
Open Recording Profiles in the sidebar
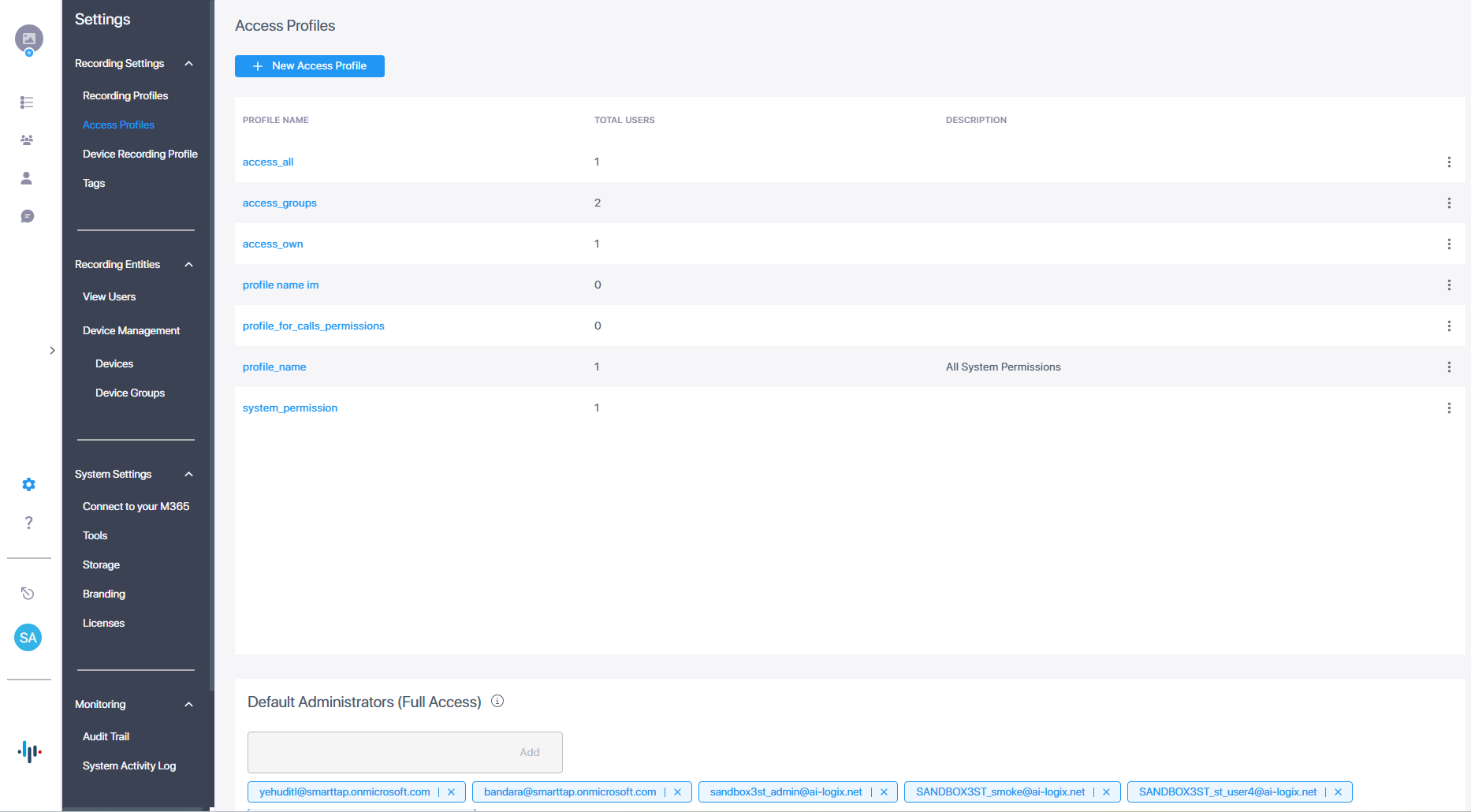(x=125, y=95)
